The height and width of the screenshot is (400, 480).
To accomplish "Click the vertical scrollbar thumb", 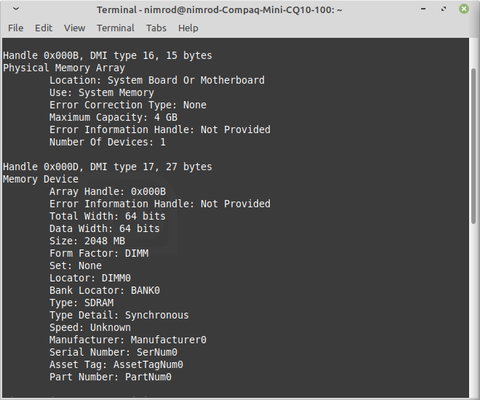I will click(474, 146).
